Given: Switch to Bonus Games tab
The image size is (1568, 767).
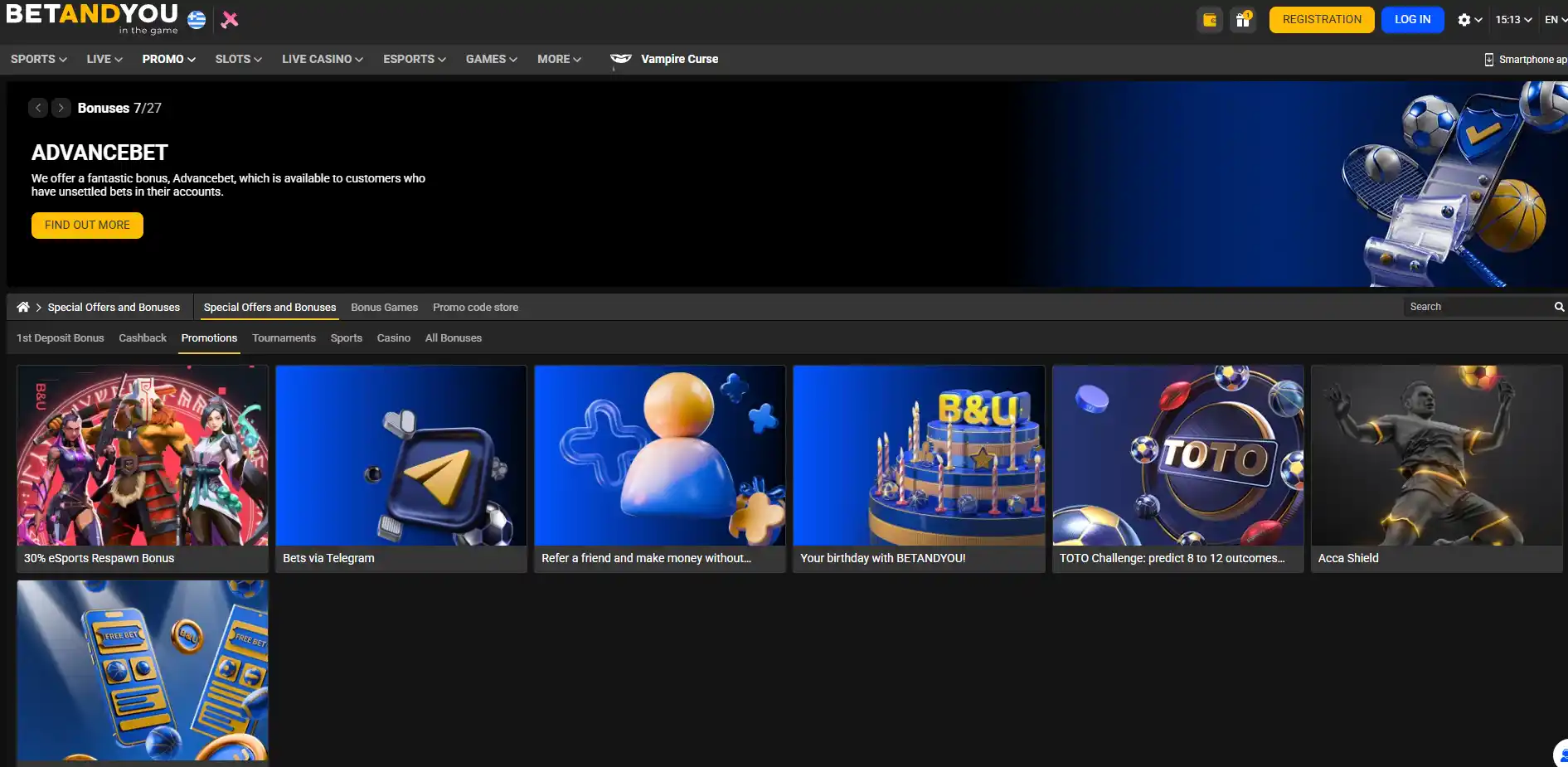Looking at the screenshot, I should (x=384, y=307).
